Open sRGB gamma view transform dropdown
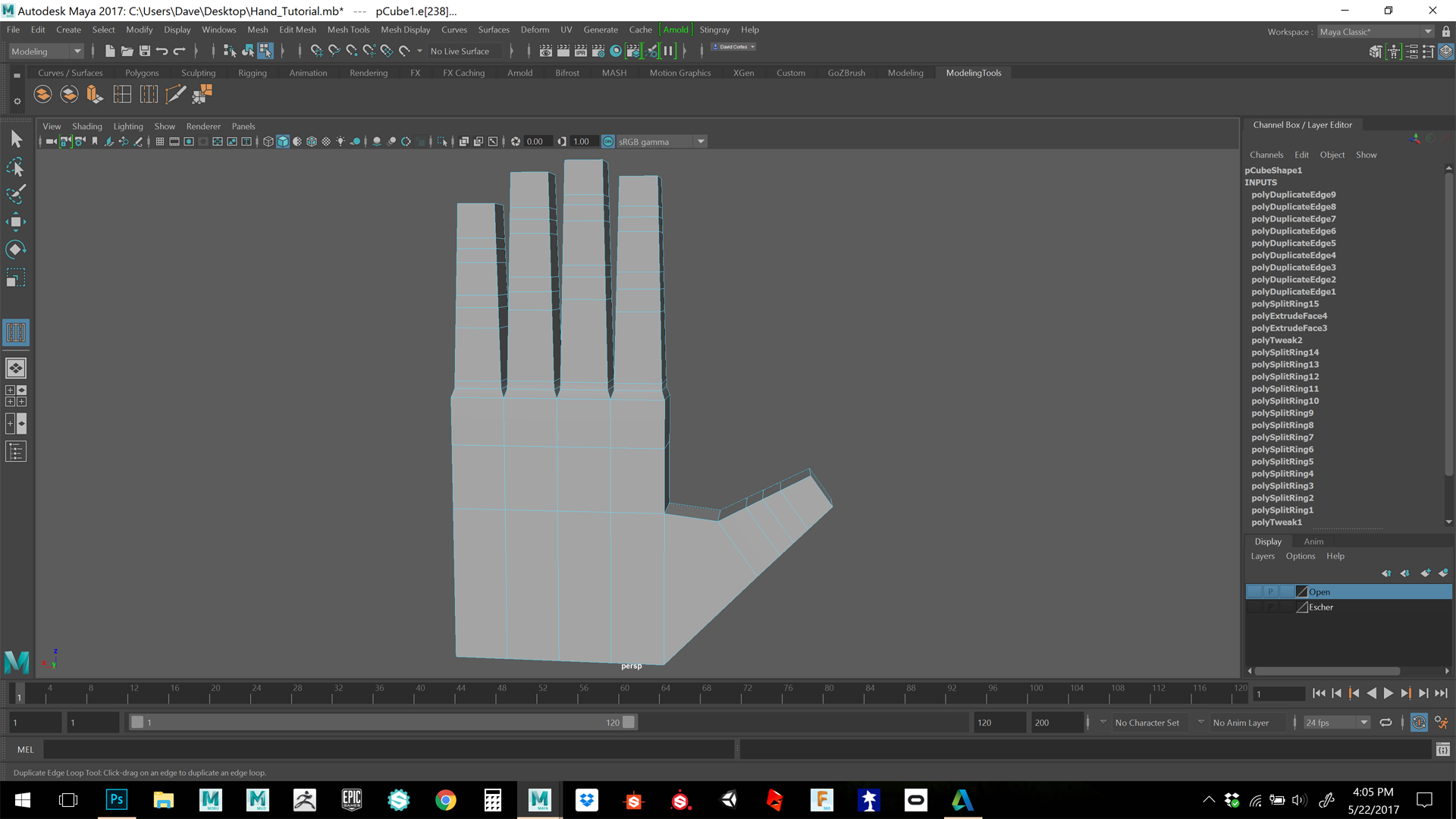 point(662,142)
